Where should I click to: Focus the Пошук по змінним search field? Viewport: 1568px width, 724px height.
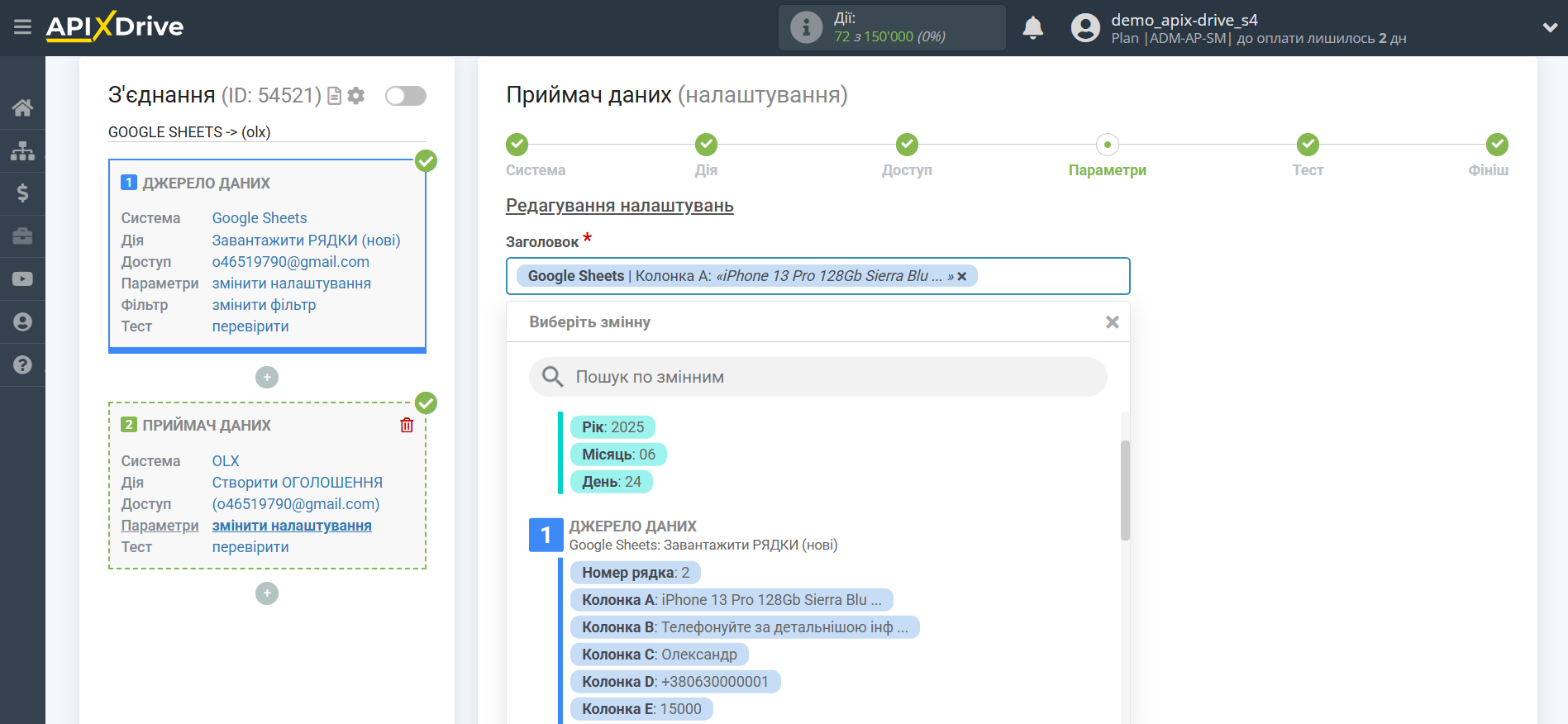point(817,377)
